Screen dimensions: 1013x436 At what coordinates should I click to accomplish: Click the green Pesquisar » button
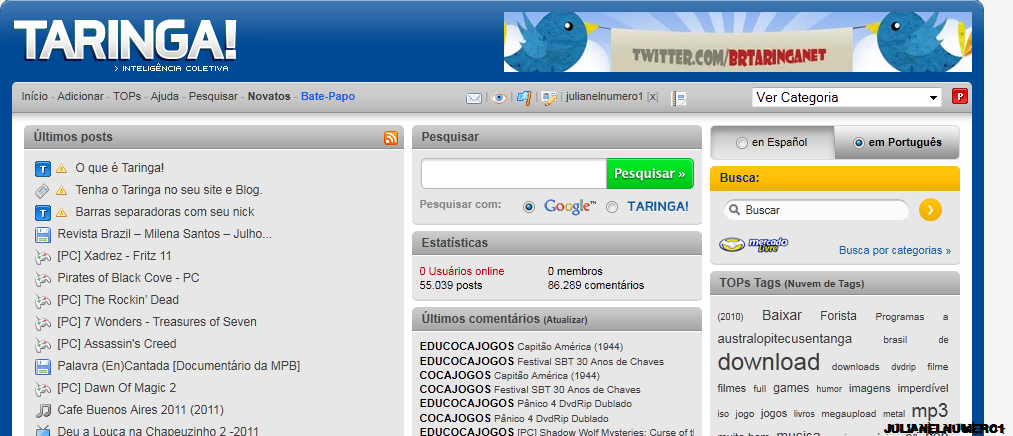click(649, 174)
